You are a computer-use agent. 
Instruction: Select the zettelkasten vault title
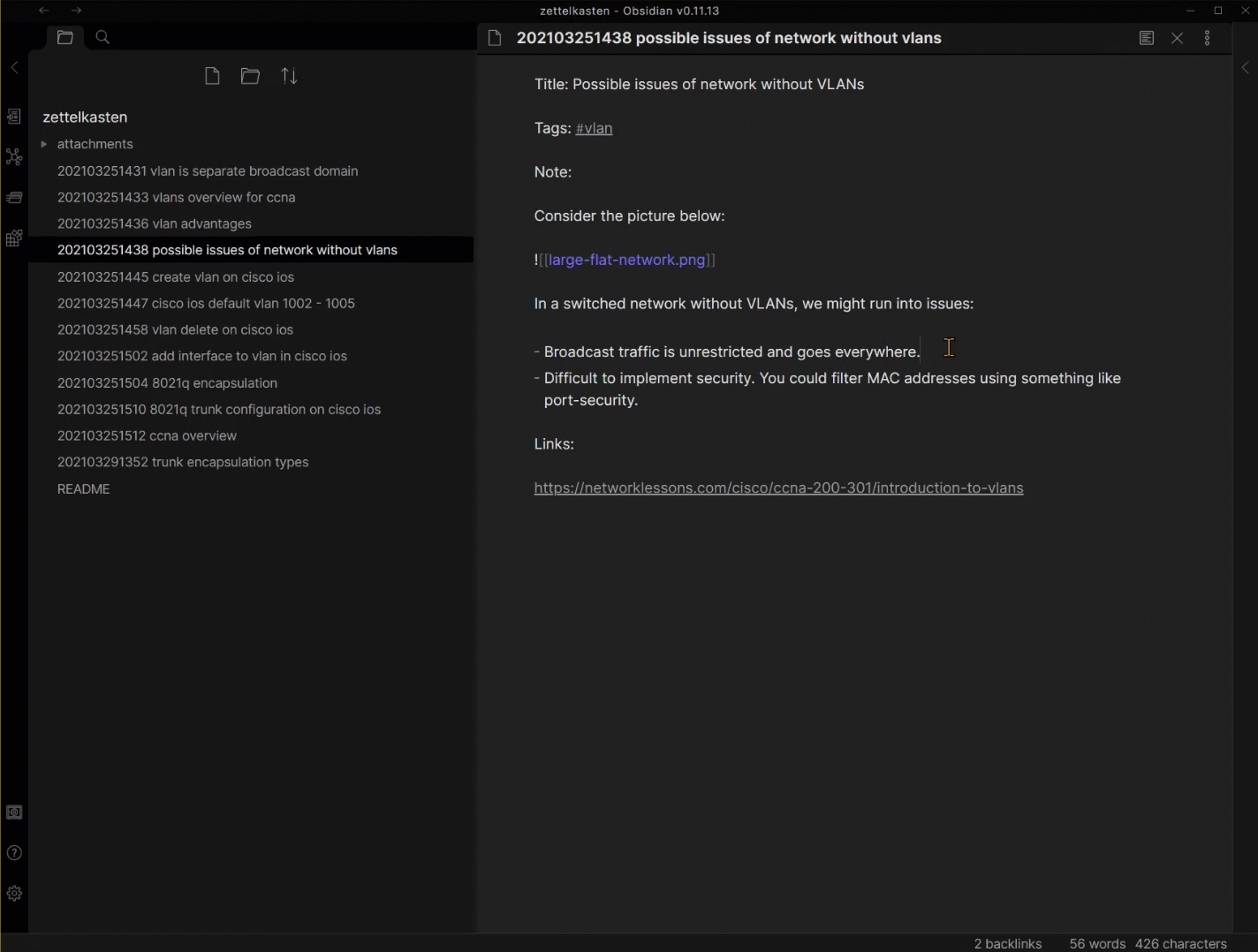pyautogui.click(x=85, y=117)
